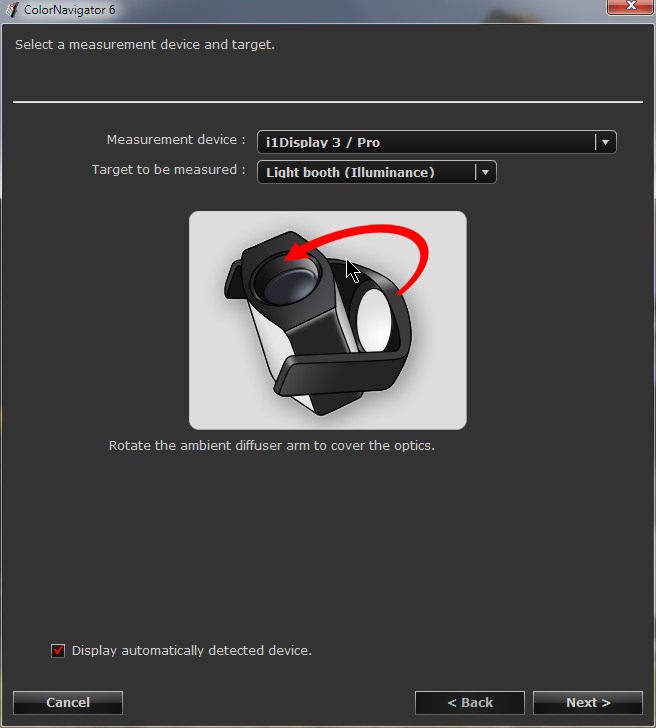656x728 pixels.
Task: Click the 'Target to be measured :' label
Action: (x=169, y=170)
